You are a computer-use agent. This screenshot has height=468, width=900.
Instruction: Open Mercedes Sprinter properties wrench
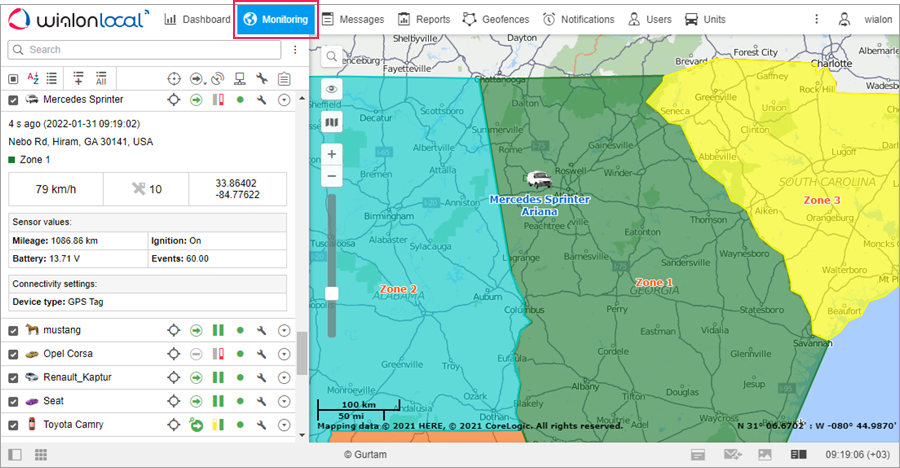pos(262,100)
